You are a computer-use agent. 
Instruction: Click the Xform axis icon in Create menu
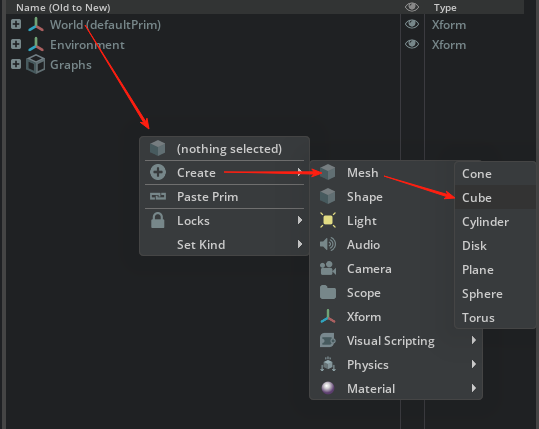click(328, 316)
